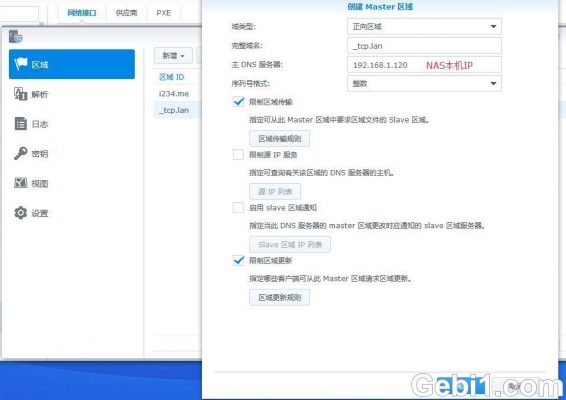Click the 区域更新规则 button

tap(279, 297)
